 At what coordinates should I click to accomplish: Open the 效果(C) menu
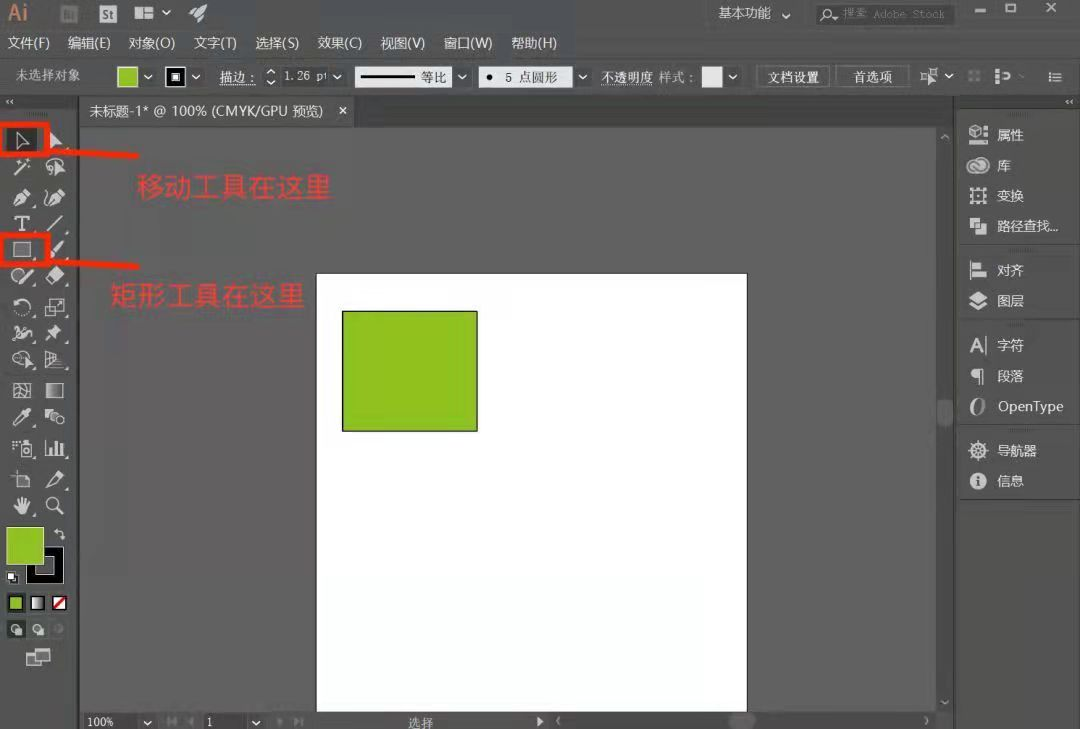click(340, 43)
